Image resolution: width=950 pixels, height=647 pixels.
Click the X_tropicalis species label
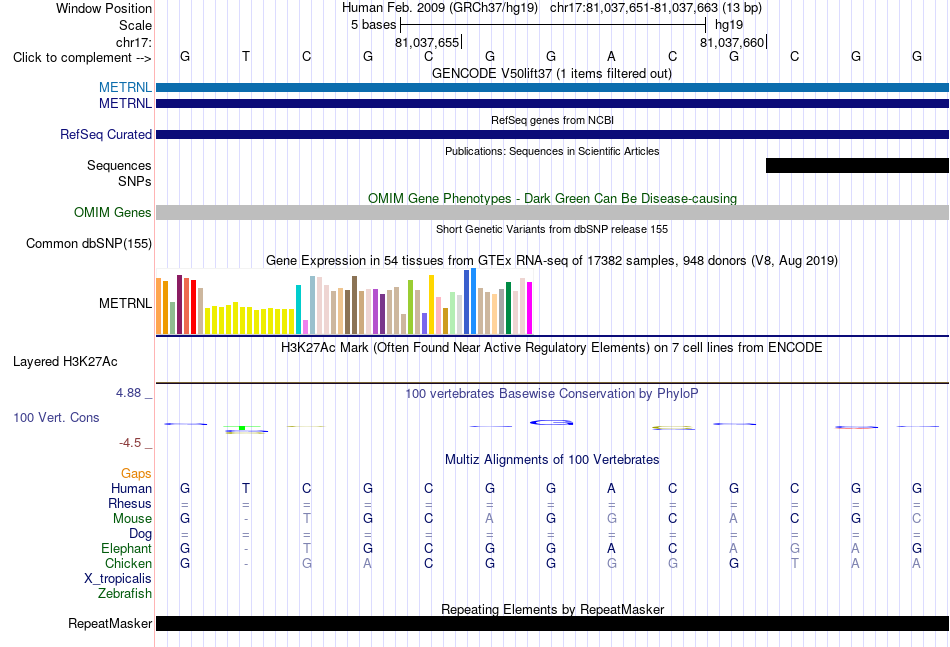click(118, 579)
